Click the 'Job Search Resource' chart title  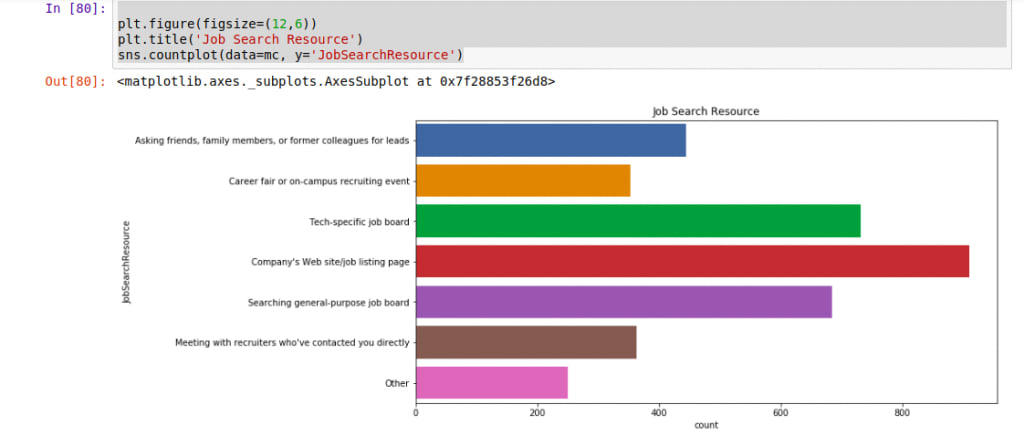point(706,112)
